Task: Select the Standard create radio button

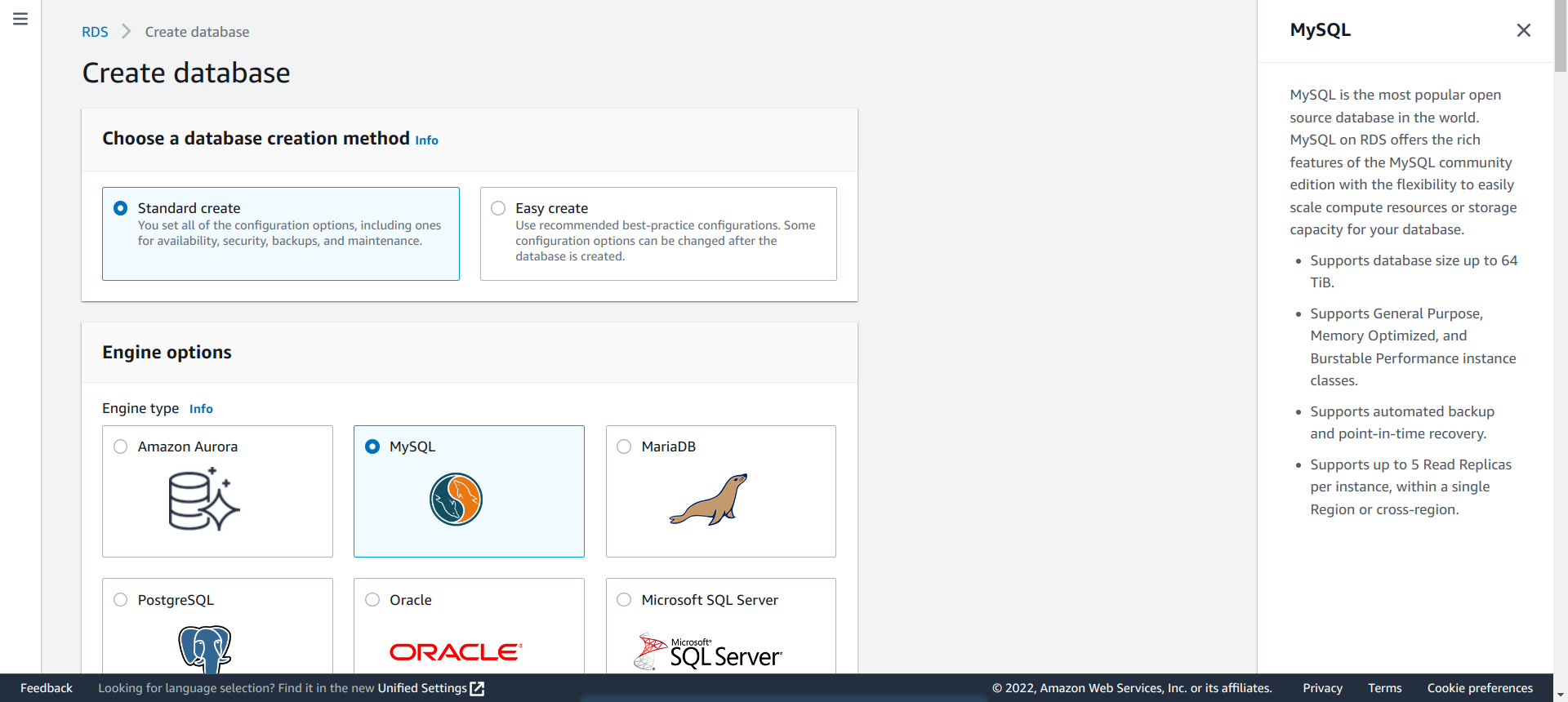Action: tap(121, 208)
